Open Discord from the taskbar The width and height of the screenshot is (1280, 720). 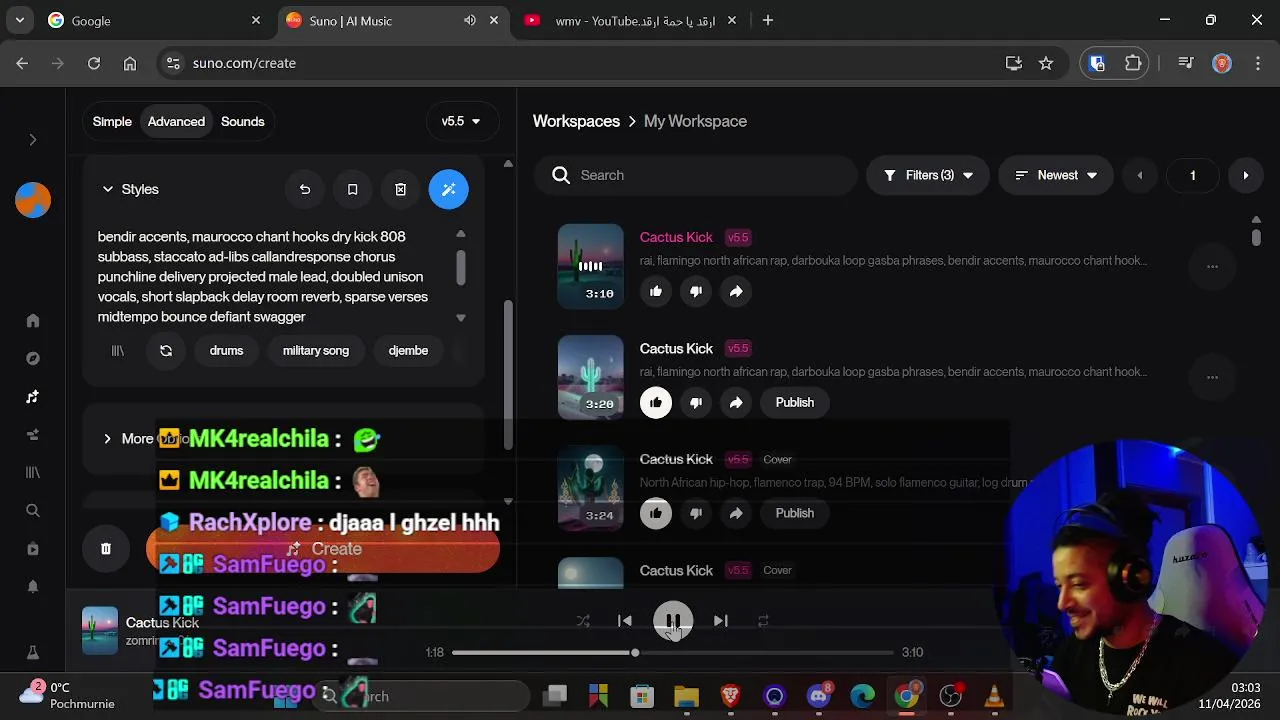pyautogui.click(x=819, y=696)
